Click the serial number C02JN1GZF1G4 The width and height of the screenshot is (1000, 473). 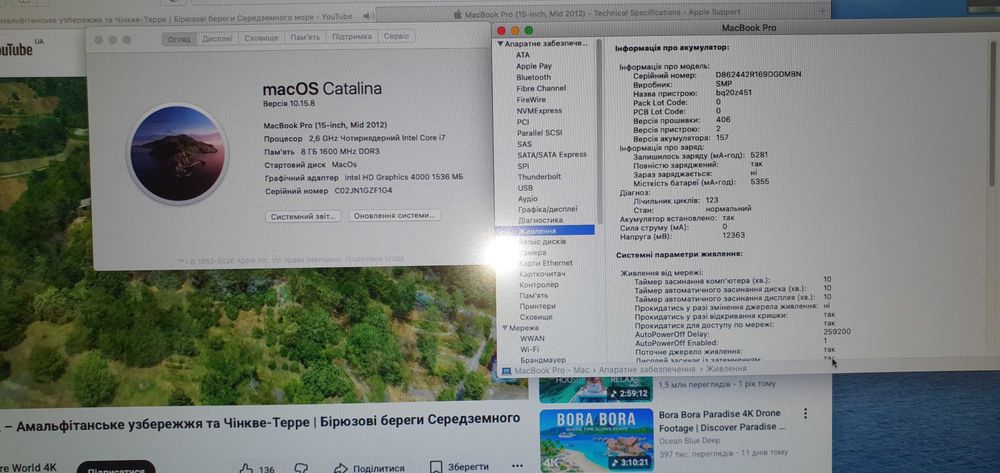tap(364, 191)
